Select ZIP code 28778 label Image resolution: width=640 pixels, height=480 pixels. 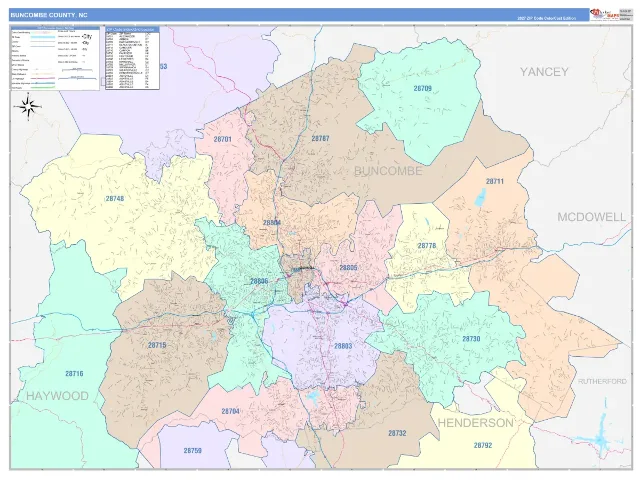[427, 246]
